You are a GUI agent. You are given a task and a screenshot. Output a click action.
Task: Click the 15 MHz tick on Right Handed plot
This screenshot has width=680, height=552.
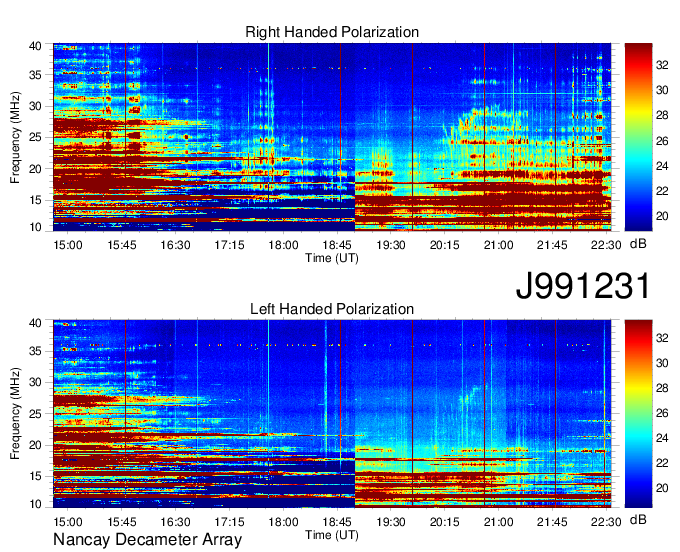click(x=35, y=200)
